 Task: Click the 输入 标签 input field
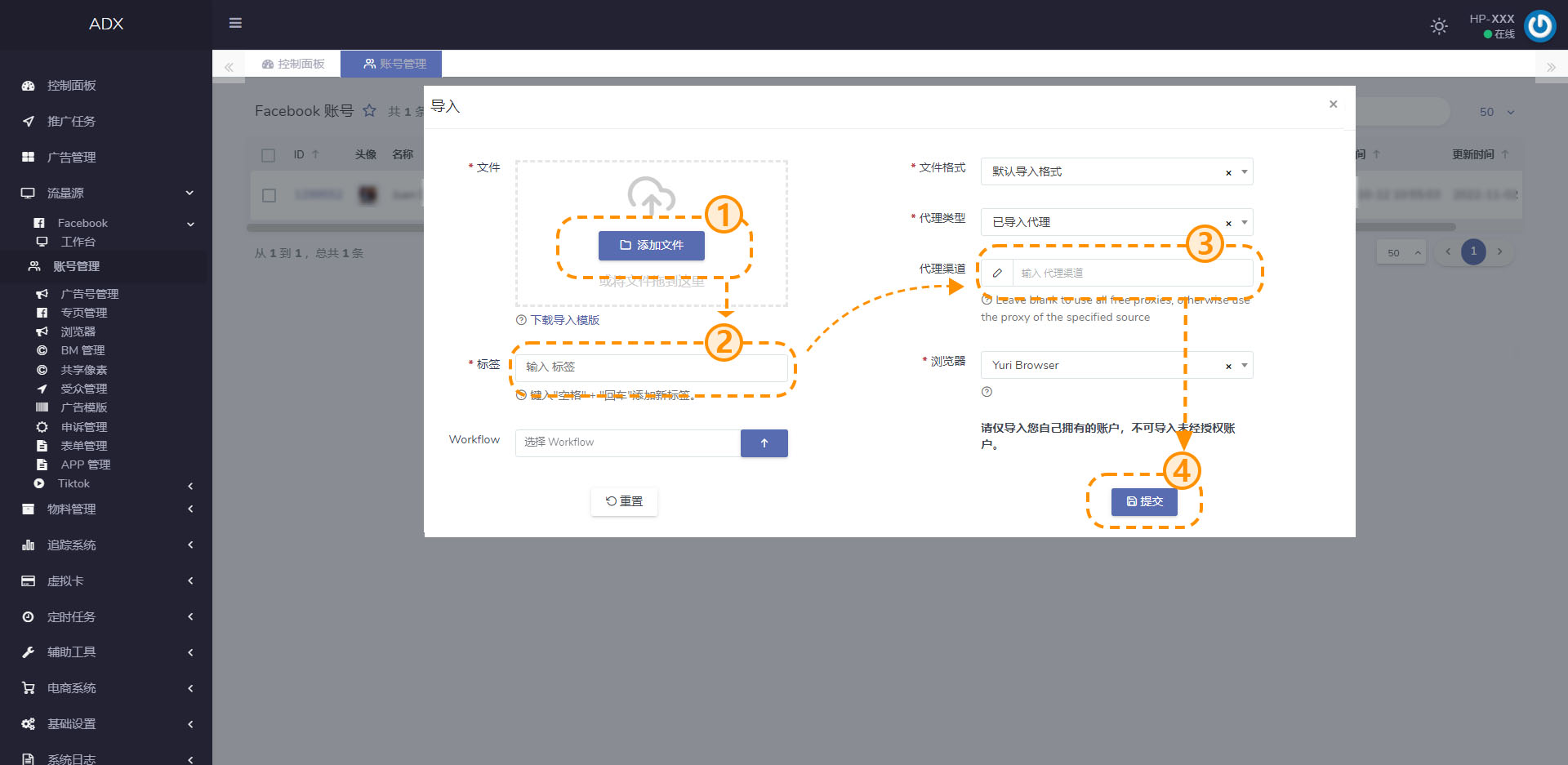click(651, 367)
